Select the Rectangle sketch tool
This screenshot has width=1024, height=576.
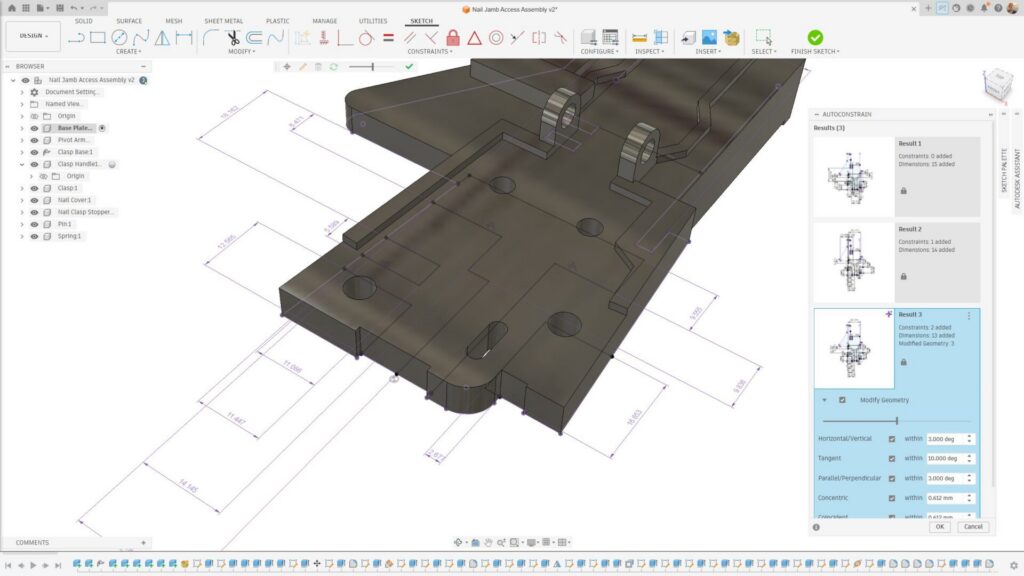point(97,38)
